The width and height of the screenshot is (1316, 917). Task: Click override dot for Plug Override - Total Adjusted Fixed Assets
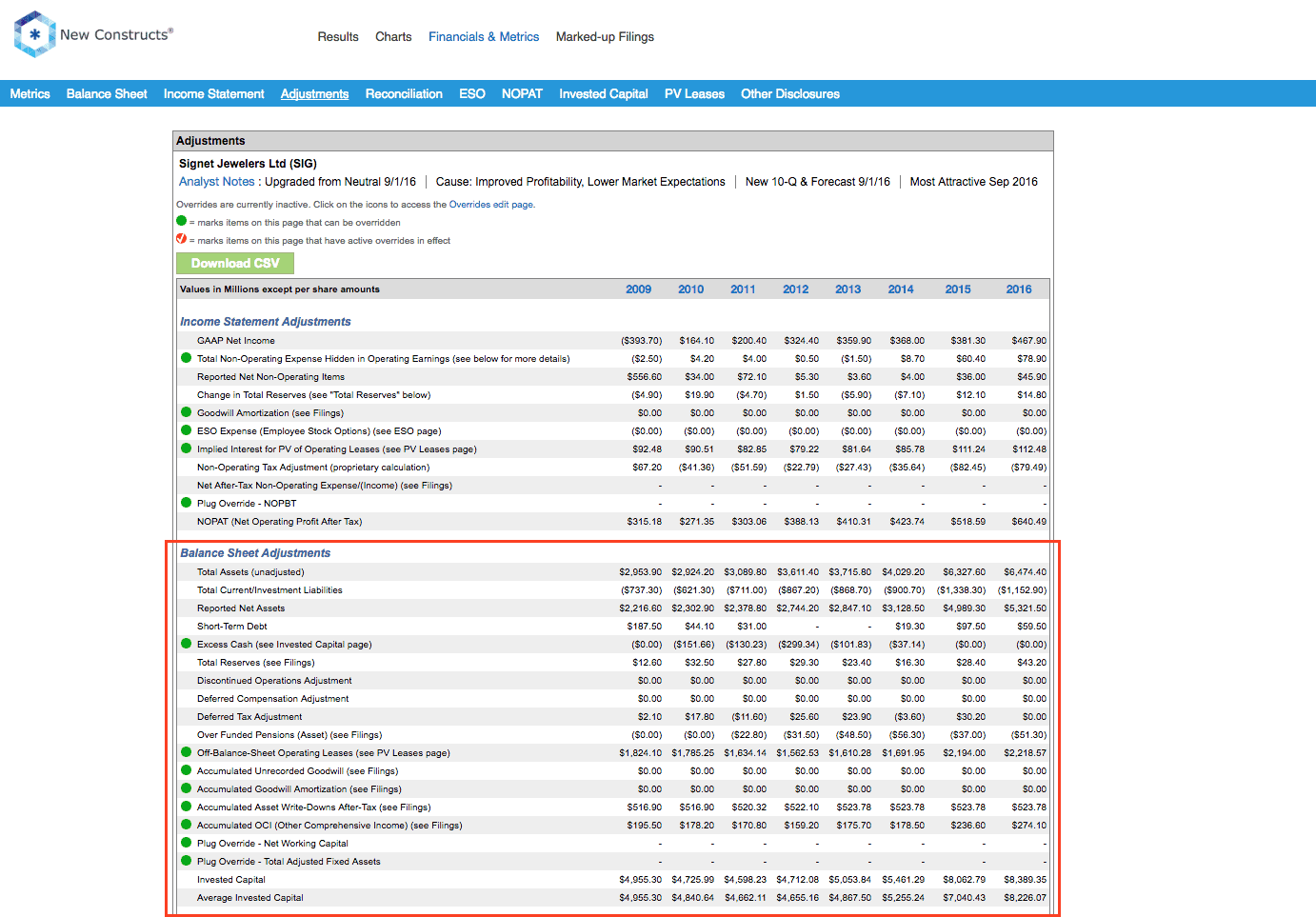[186, 861]
